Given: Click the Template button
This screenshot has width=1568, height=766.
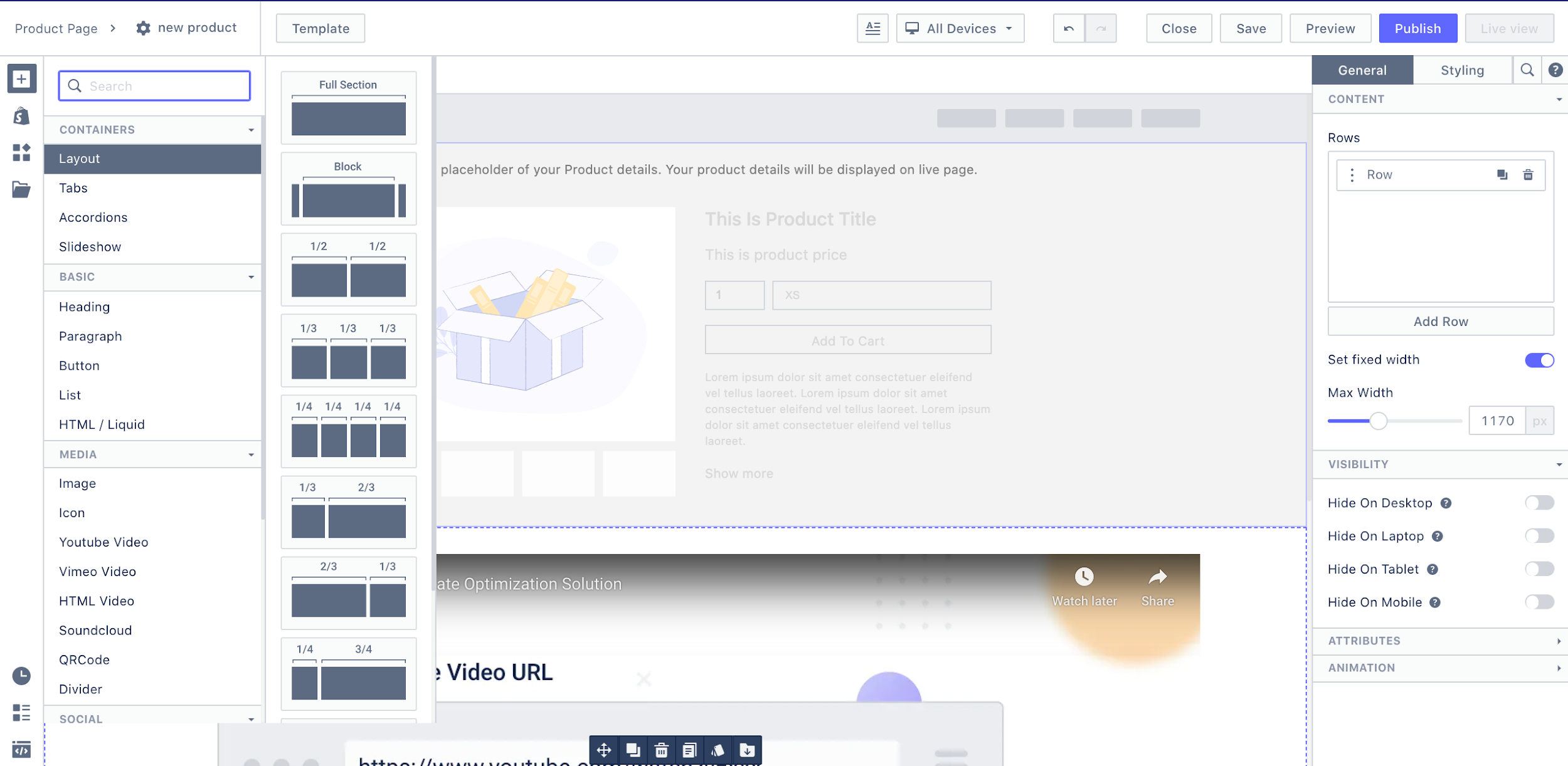Looking at the screenshot, I should (320, 28).
